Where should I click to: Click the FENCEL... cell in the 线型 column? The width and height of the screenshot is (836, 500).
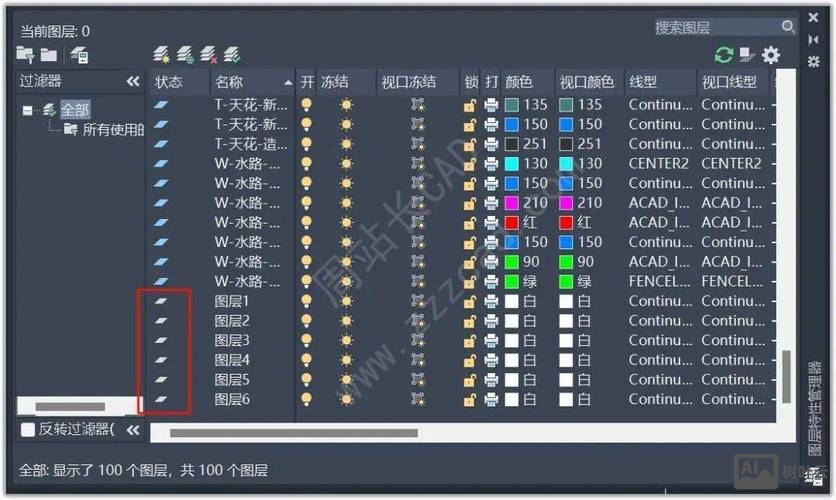pos(660,281)
